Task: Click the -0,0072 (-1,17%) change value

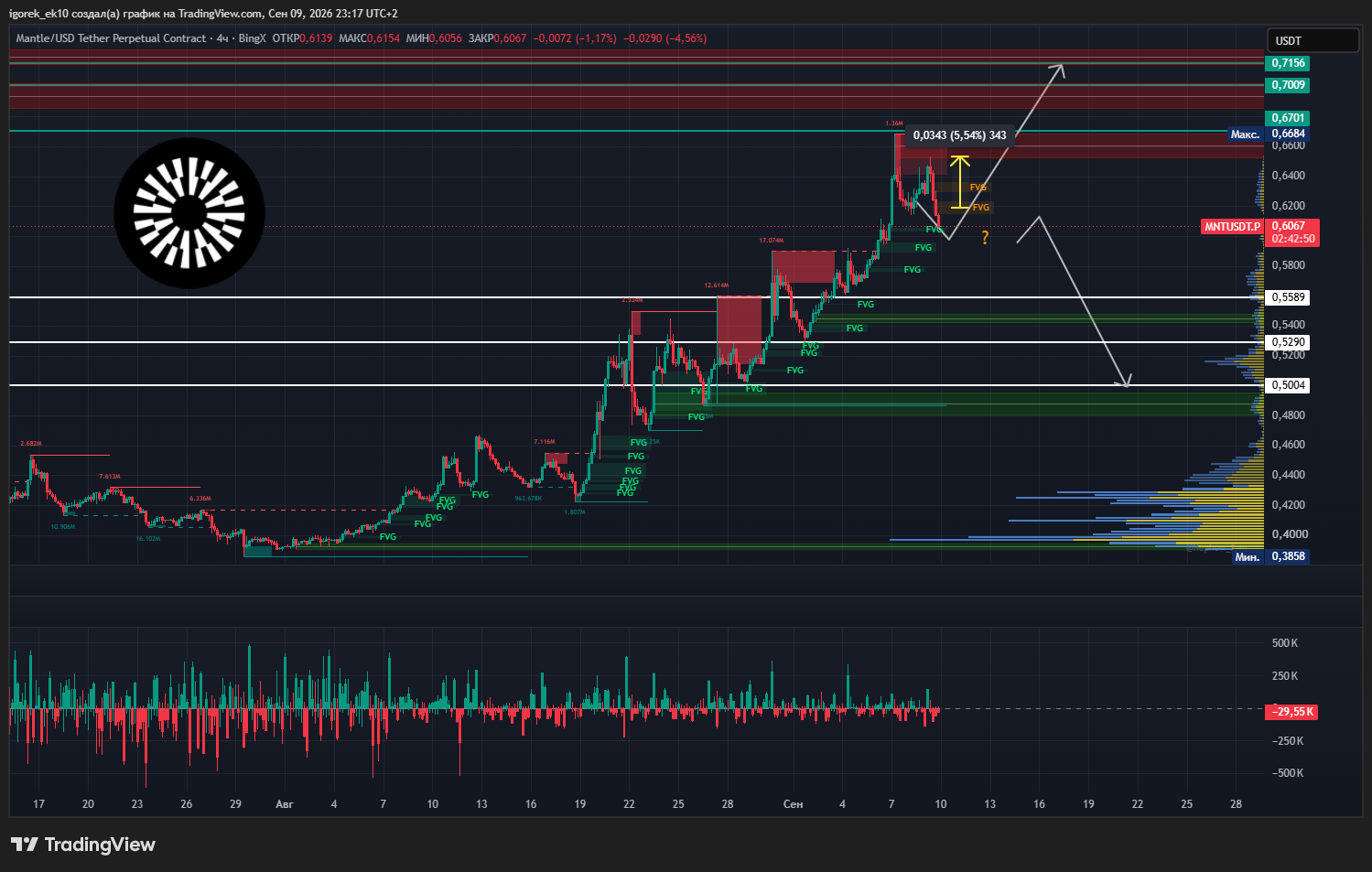Action: (574, 38)
